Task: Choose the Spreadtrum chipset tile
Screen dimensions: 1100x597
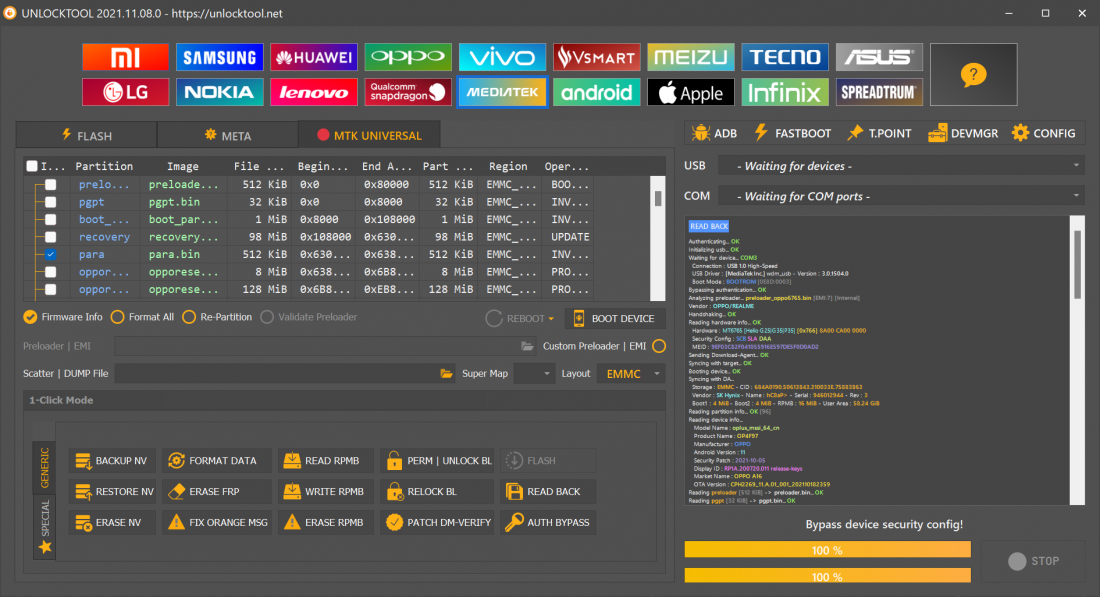Action: tap(879, 92)
